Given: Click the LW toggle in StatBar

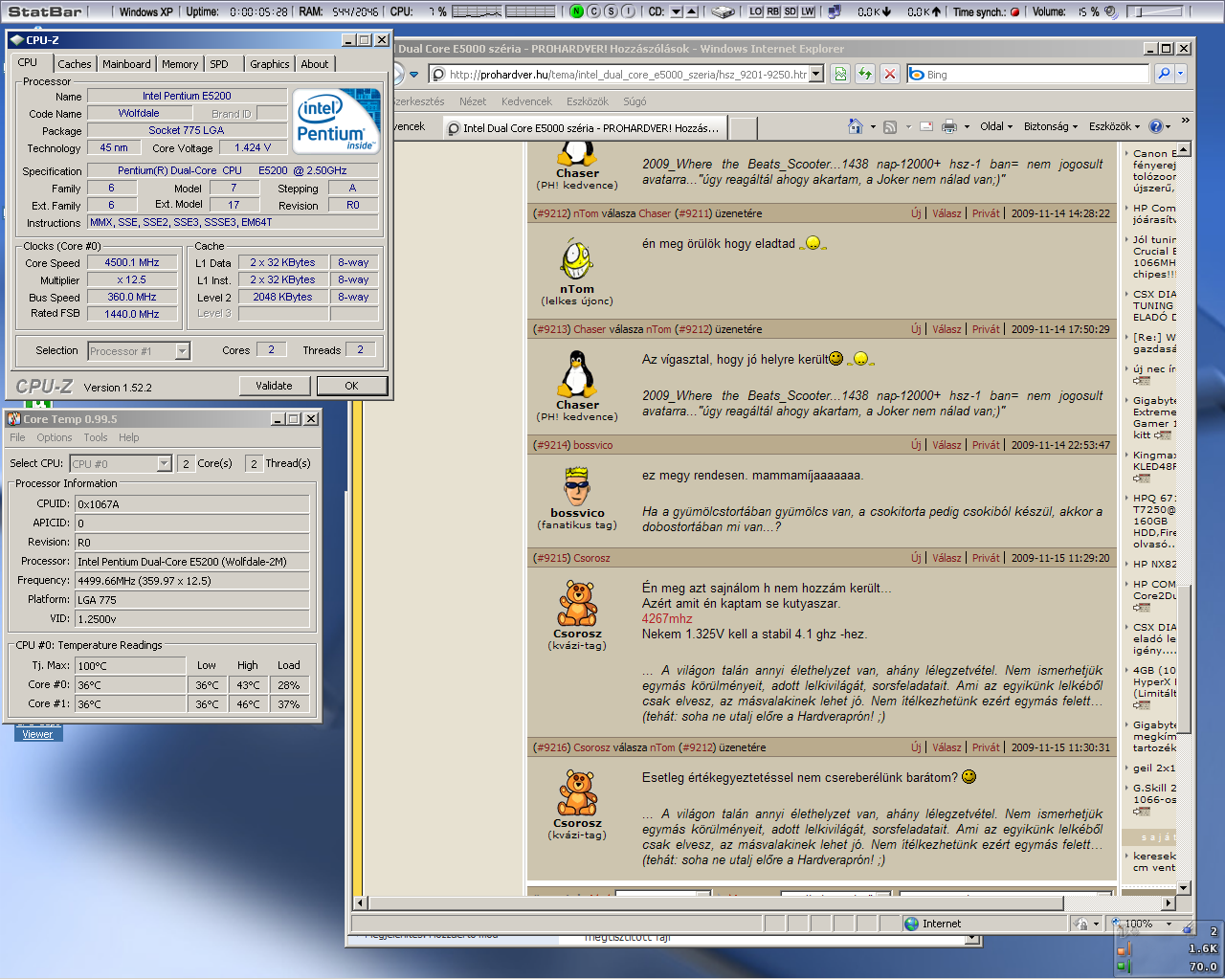Looking at the screenshot, I should point(808,11).
